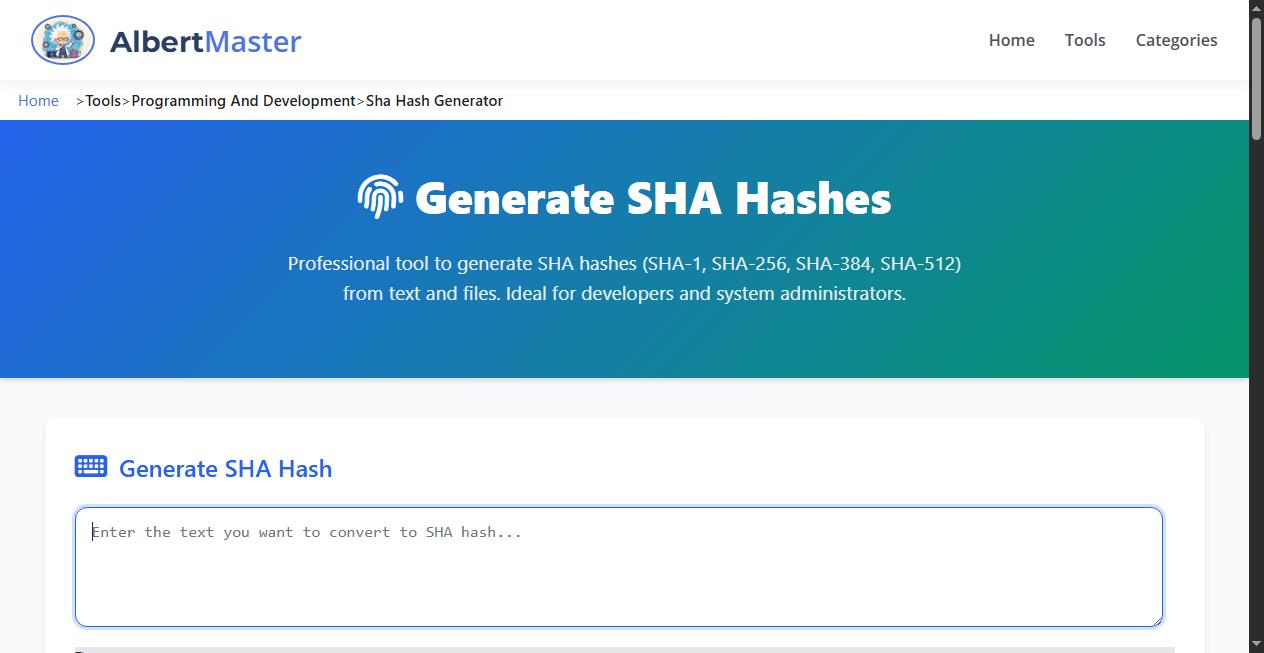Click the Sha Hash Generator breadcrumb item
This screenshot has height=653, width=1264.
point(434,100)
